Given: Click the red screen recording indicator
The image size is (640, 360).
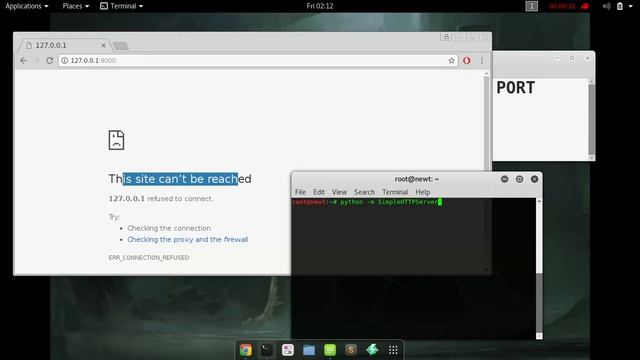Looking at the screenshot, I should point(568,6).
